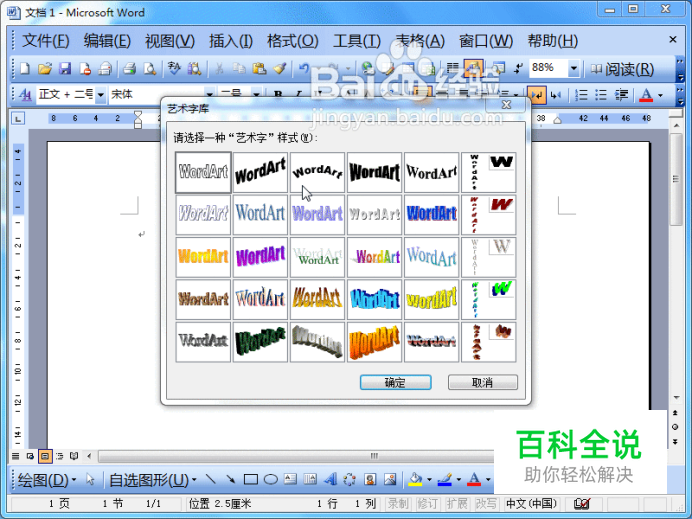Switch to Print Layout view button
This screenshot has height=519, width=692.
[45, 456]
